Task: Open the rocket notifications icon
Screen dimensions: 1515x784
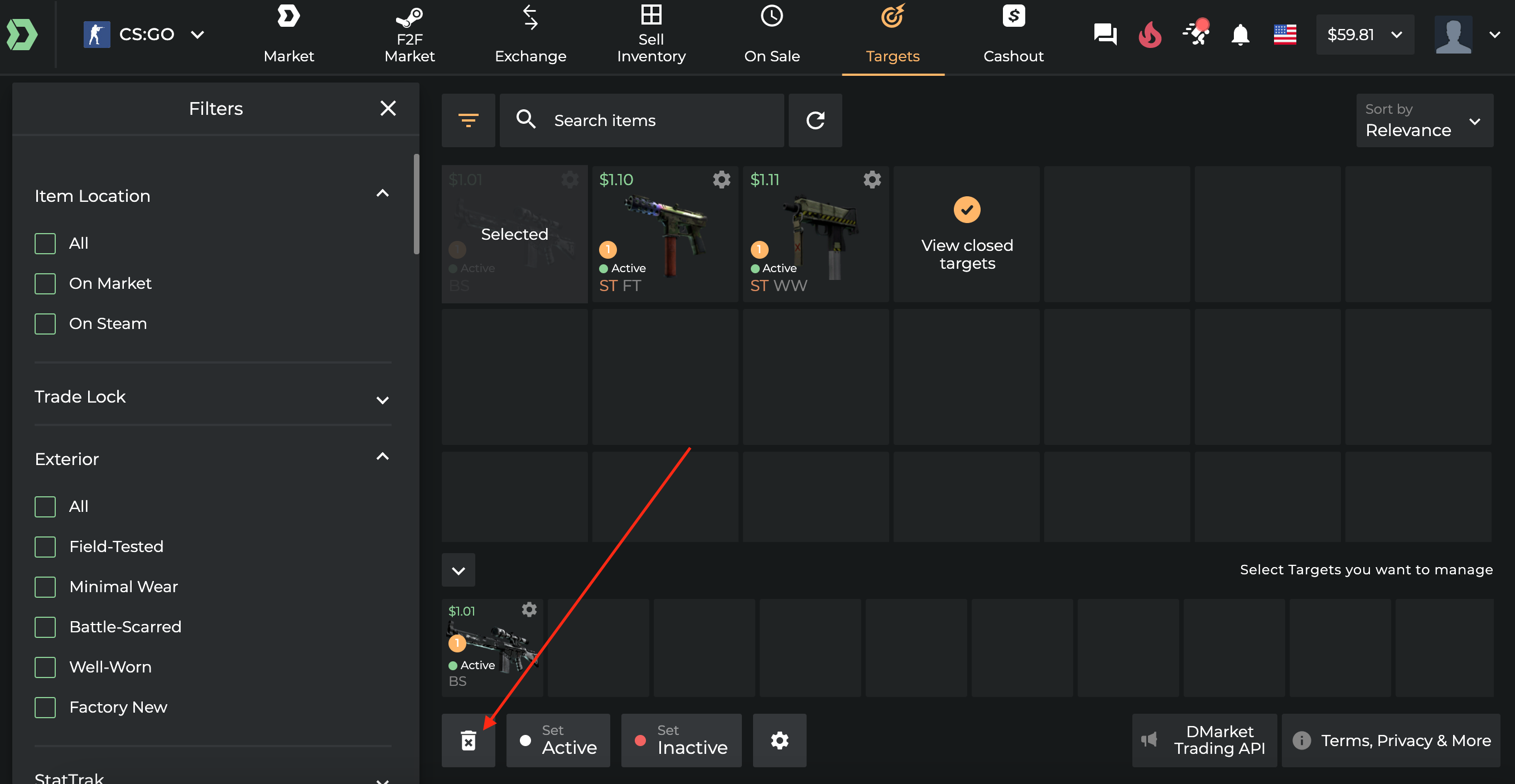Action: [x=1195, y=33]
